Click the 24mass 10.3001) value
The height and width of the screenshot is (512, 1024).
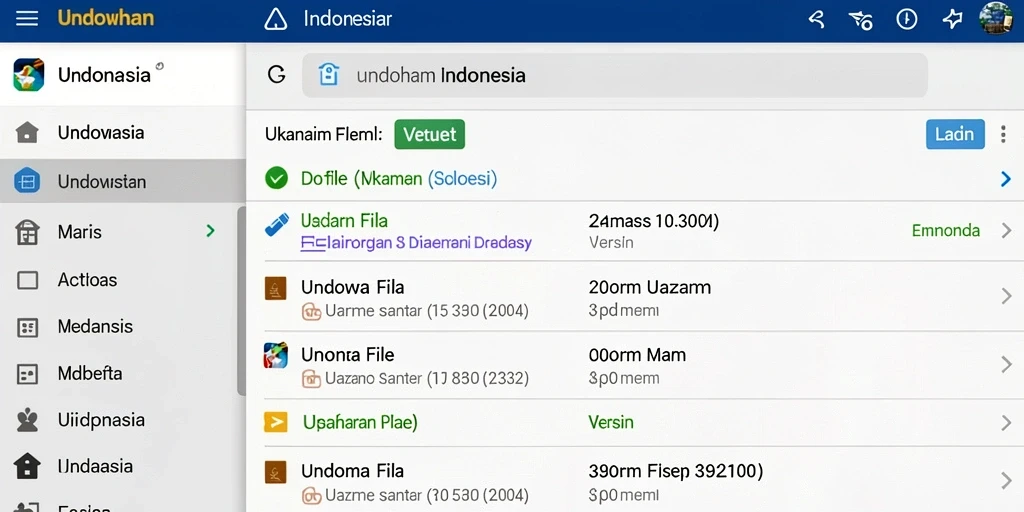pos(654,221)
